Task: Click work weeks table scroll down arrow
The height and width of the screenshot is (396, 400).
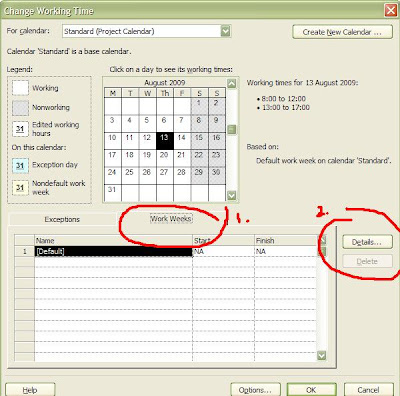Action: 321,355
